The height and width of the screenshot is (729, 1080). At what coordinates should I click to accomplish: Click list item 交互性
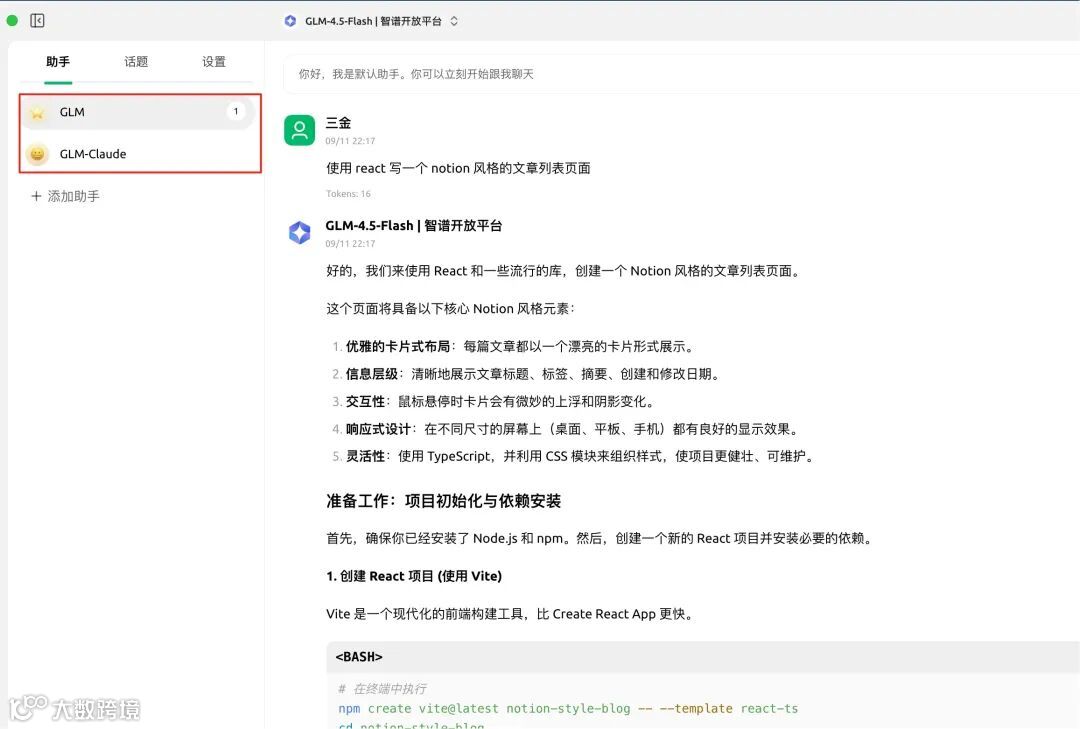(x=494, y=402)
